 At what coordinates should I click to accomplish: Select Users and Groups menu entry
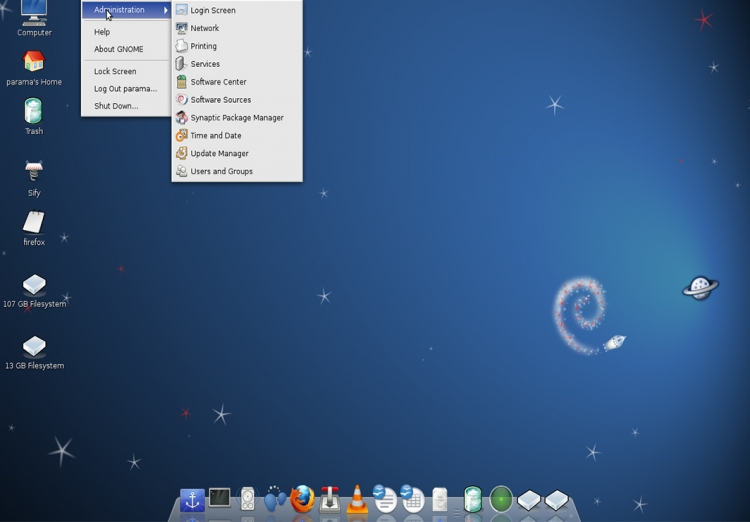click(x=221, y=172)
